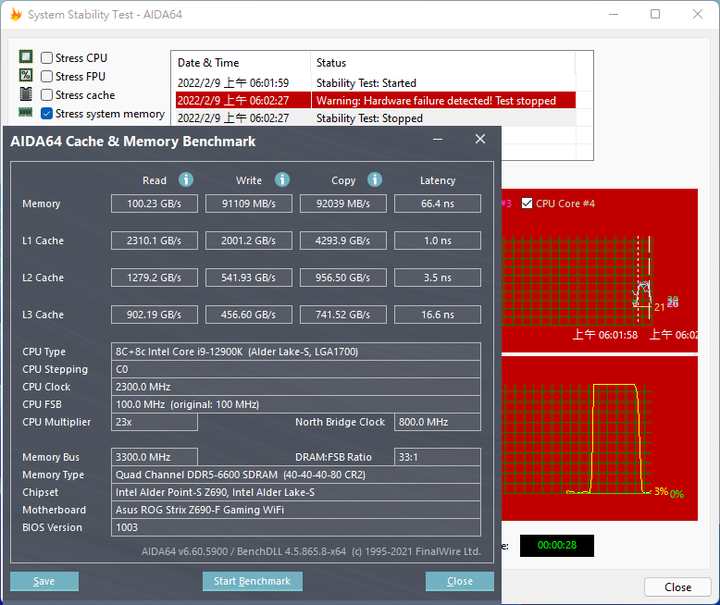Click the Date & Time column header

pyautogui.click(x=241, y=62)
